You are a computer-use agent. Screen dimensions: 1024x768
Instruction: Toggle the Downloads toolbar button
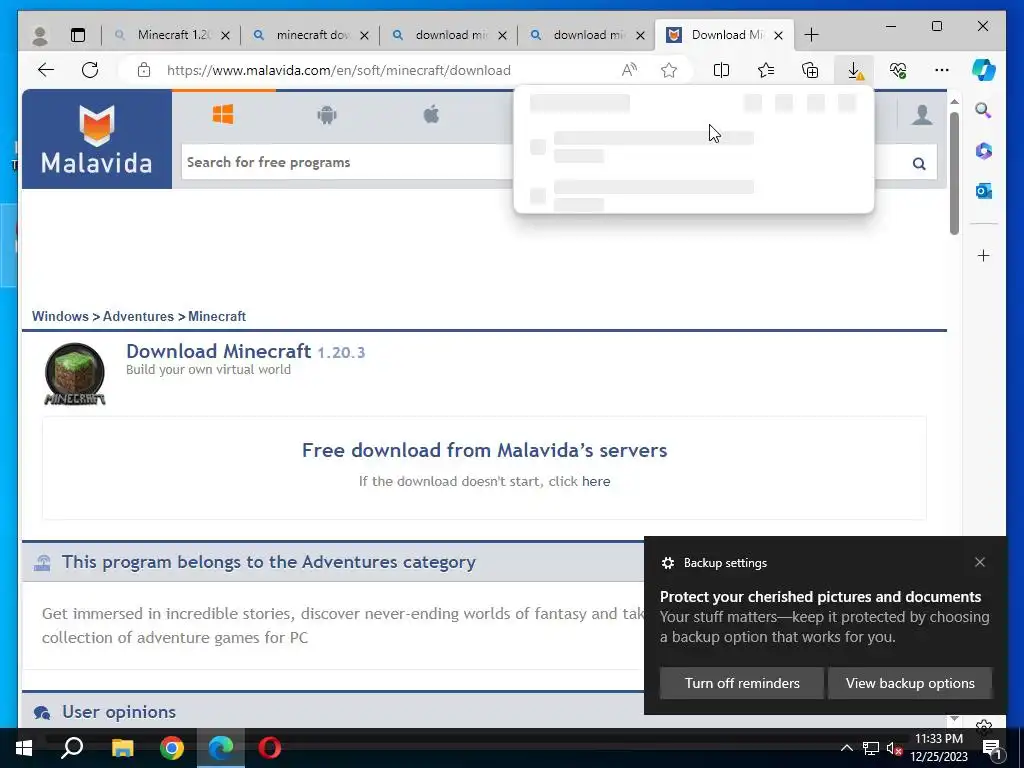(x=854, y=70)
